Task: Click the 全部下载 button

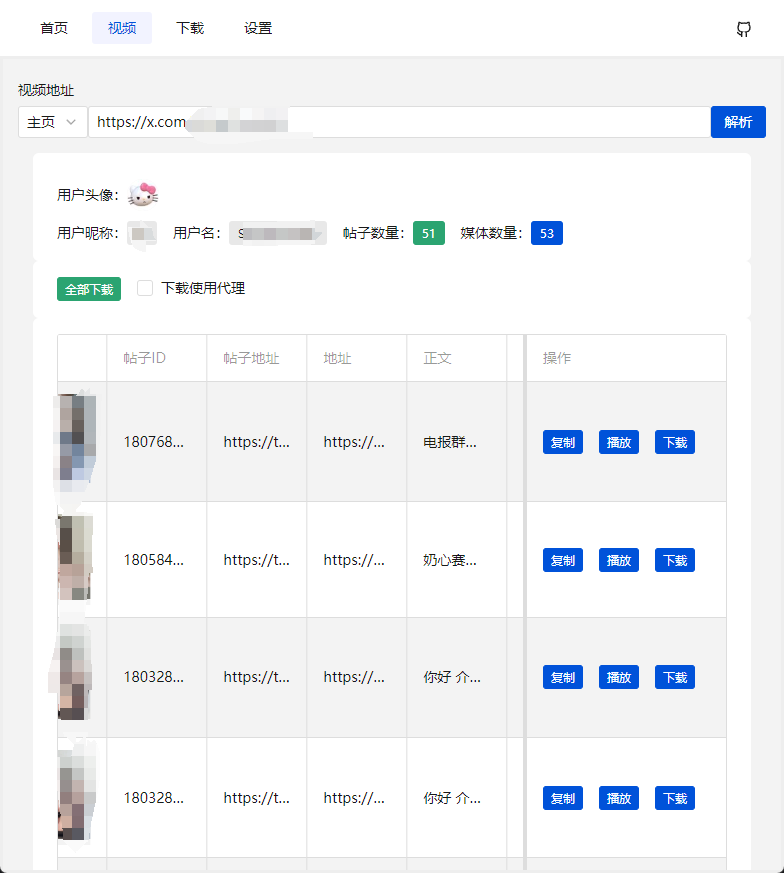Action: [x=89, y=289]
